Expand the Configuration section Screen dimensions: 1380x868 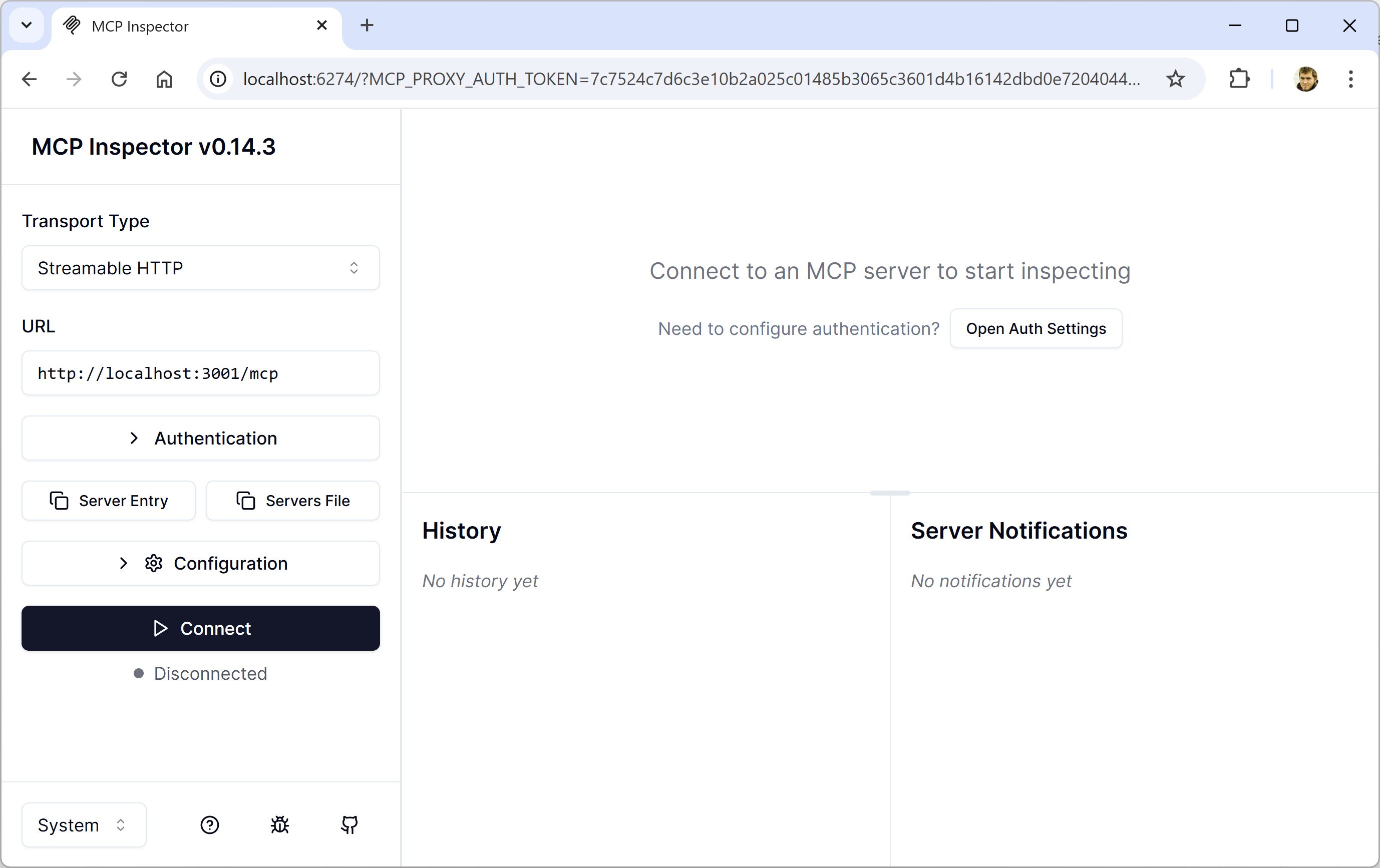[201, 563]
